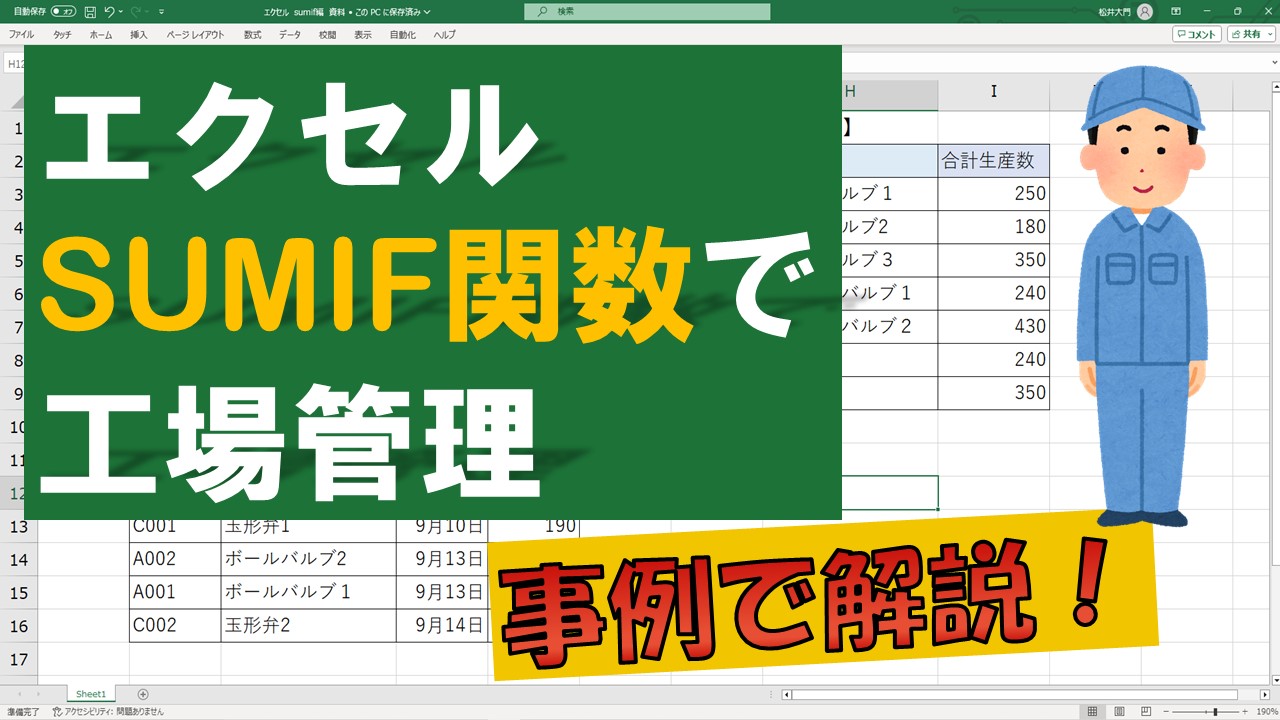Click the コメント comments button

(x=1197, y=34)
